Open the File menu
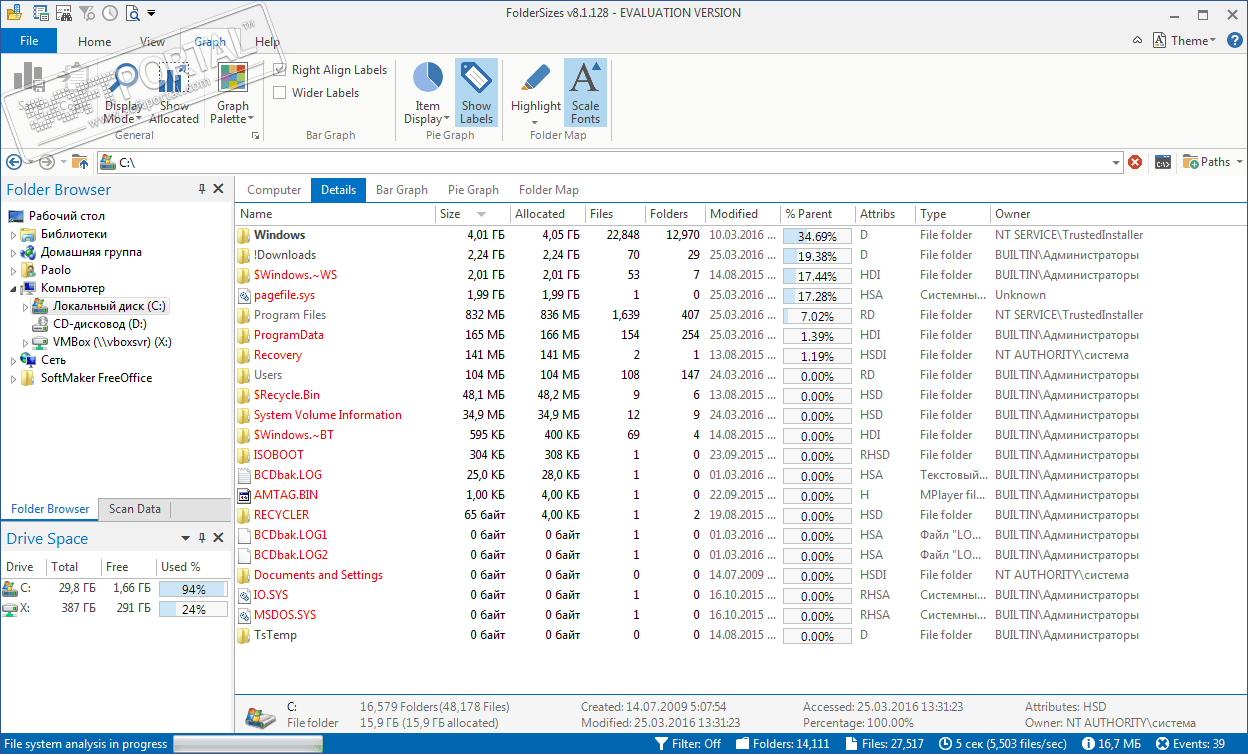This screenshot has width=1248, height=754. point(29,41)
